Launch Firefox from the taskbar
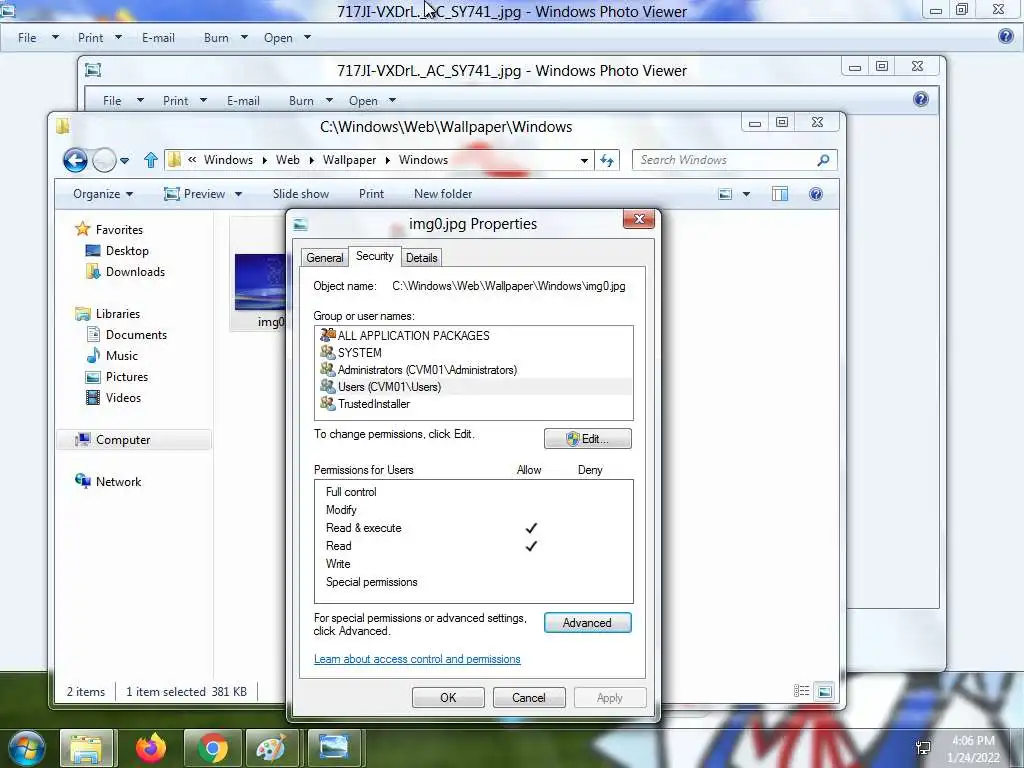Viewport: 1024px width, 768px height. (x=151, y=748)
